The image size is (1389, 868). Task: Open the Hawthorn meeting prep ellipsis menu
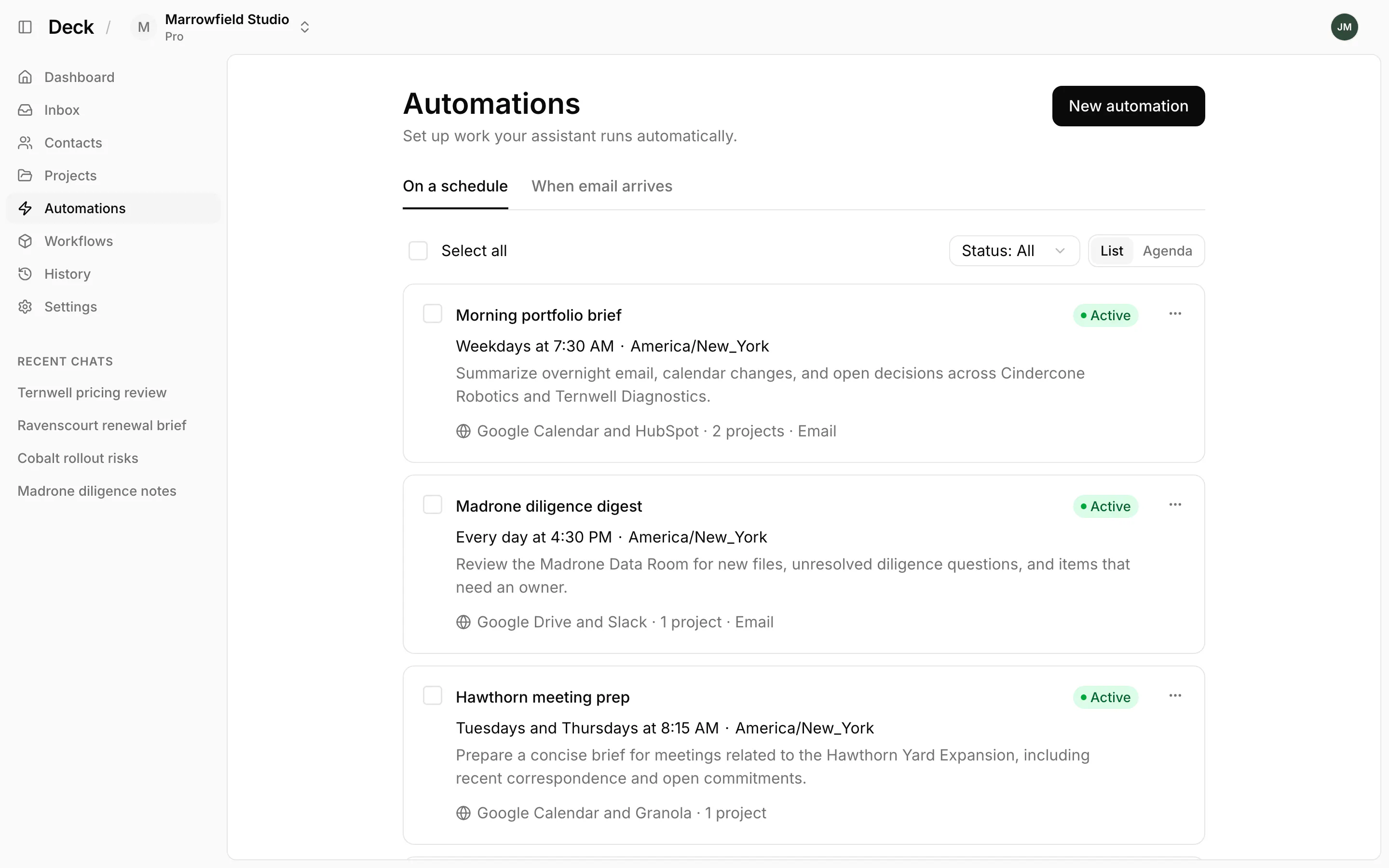pyautogui.click(x=1175, y=696)
